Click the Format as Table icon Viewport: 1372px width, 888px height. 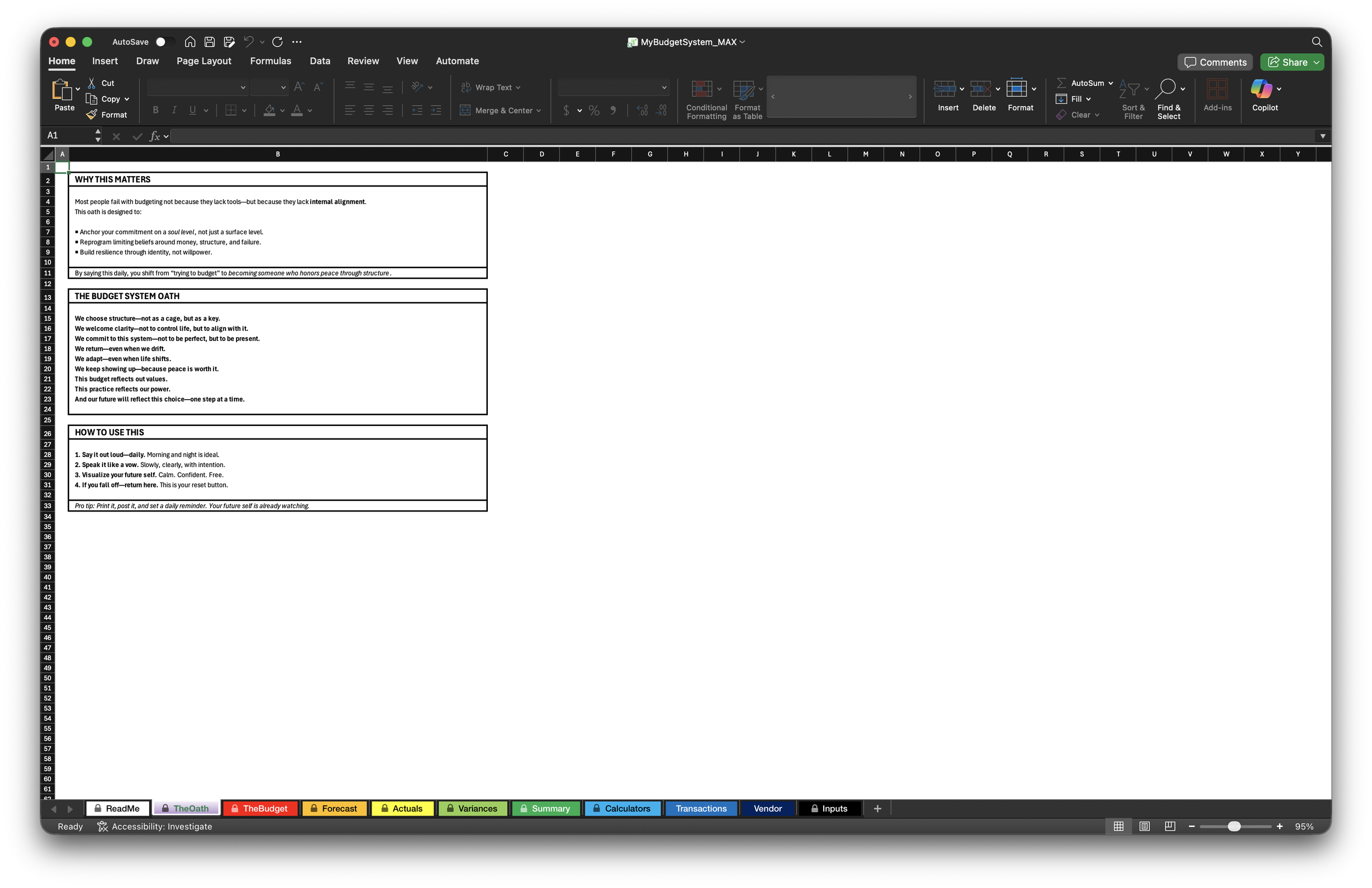click(743, 89)
